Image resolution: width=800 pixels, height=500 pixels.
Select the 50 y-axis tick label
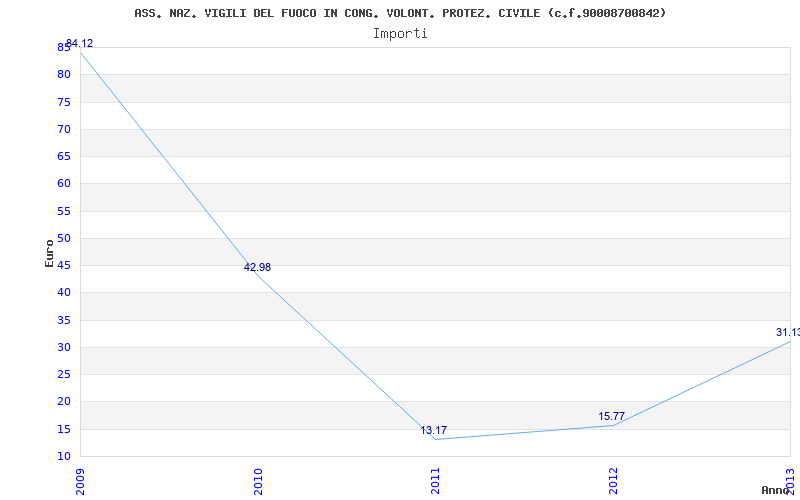[63, 238]
